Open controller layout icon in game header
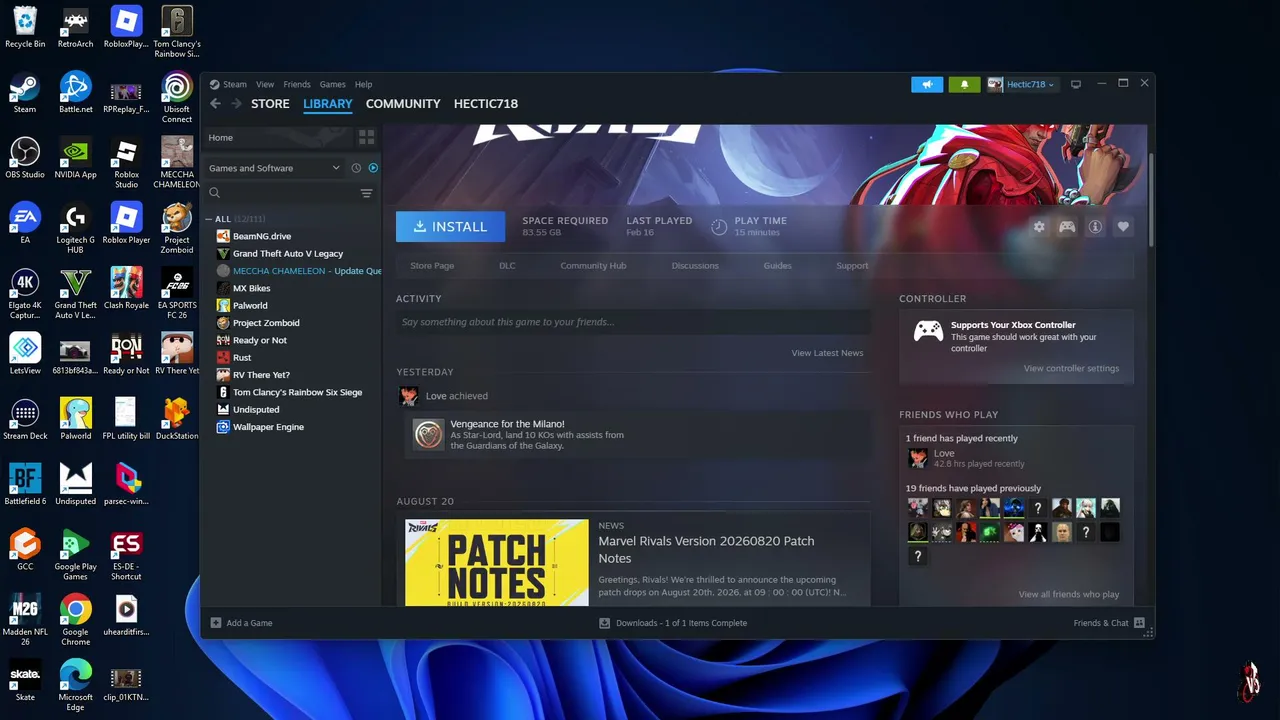The image size is (1280, 720). tap(1067, 227)
